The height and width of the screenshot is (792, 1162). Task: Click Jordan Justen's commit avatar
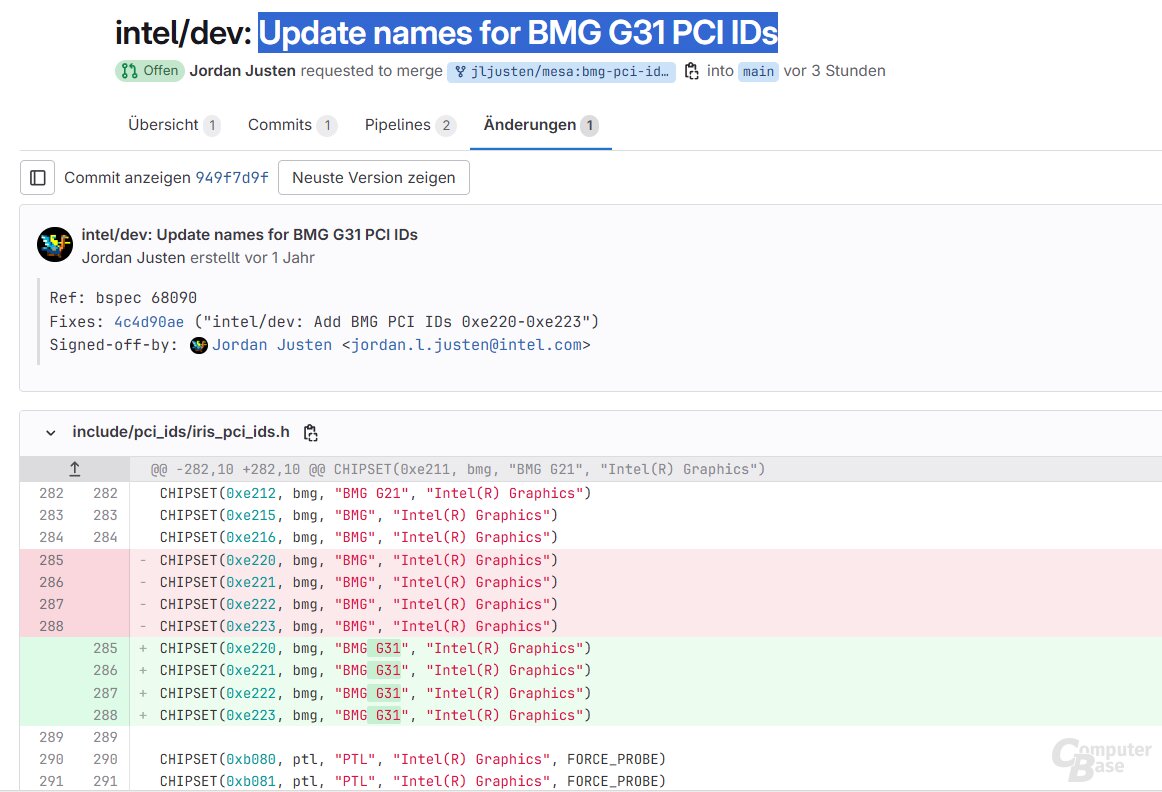[55, 245]
